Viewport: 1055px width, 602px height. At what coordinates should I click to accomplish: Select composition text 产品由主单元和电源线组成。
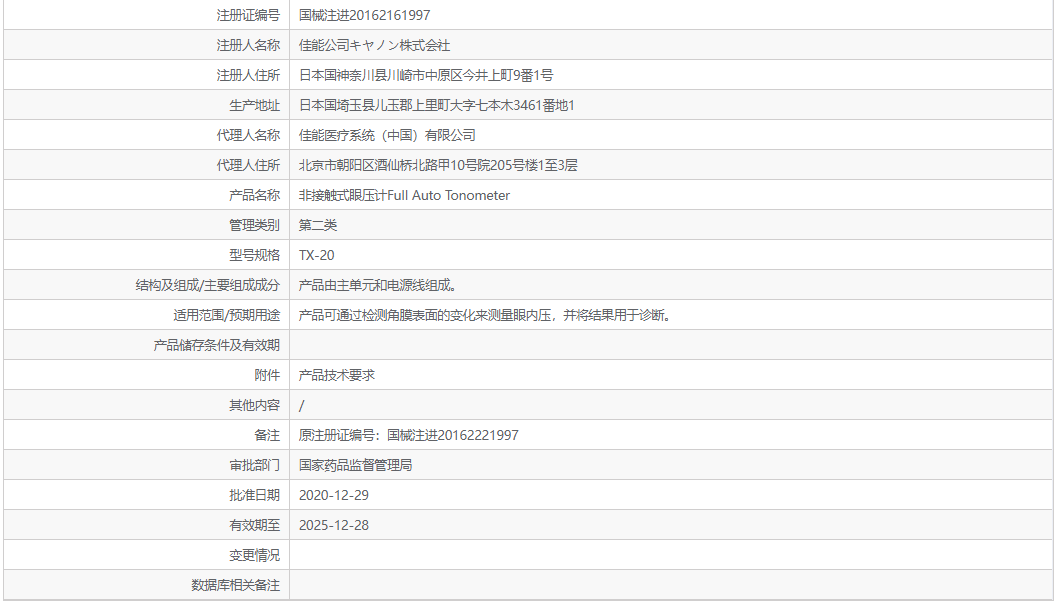click(x=379, y=285)
